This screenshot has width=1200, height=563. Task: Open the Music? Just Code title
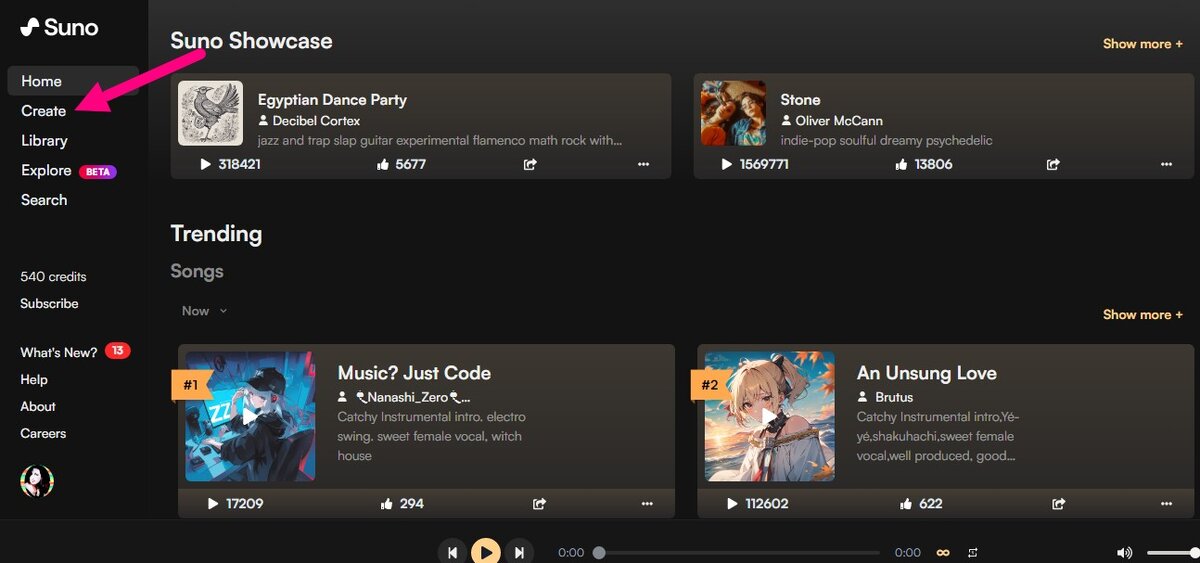(414, 373)
